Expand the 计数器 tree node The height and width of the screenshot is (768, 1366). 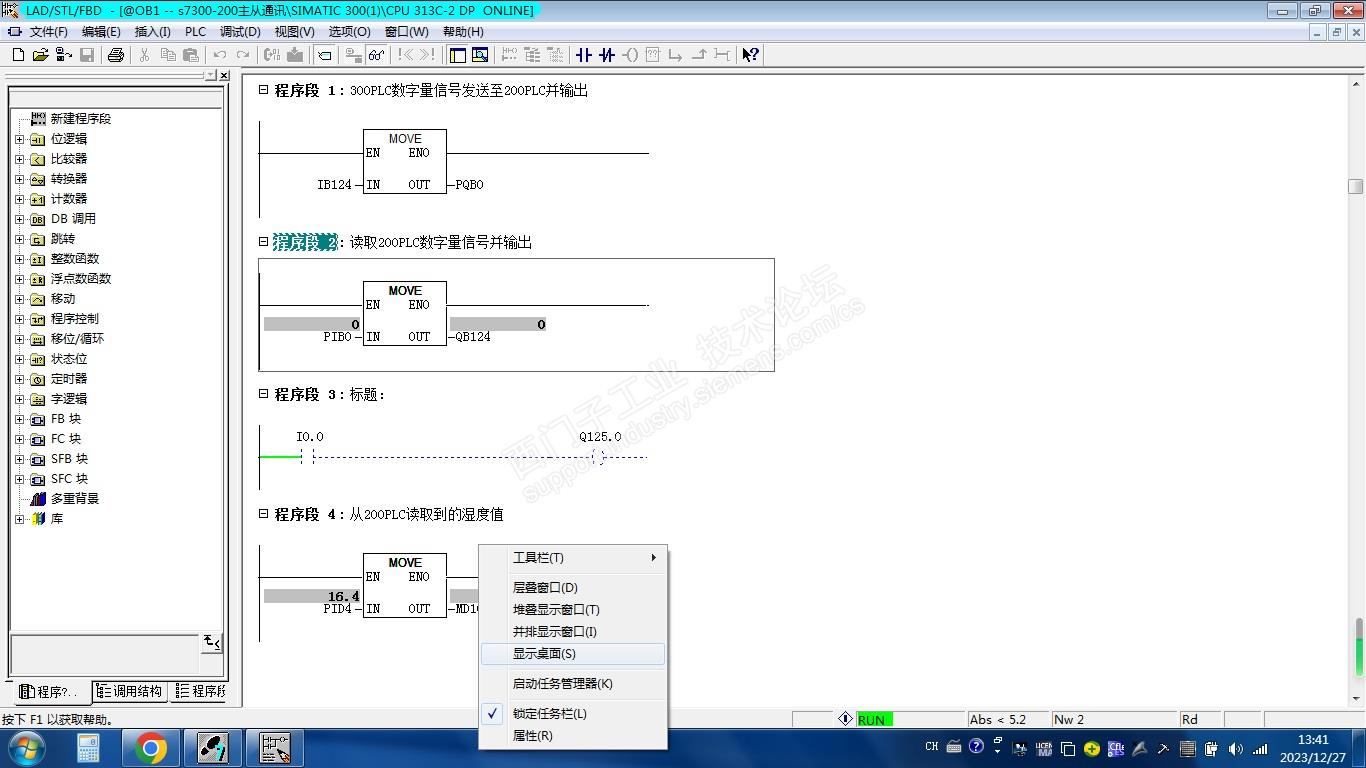(19, 199)
